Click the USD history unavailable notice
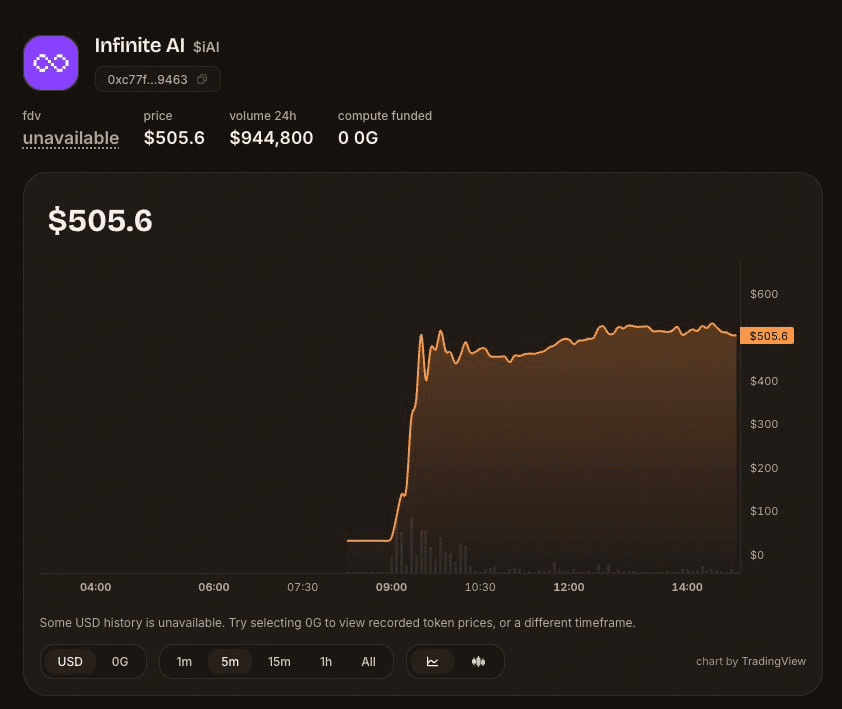 click(337, 623)
